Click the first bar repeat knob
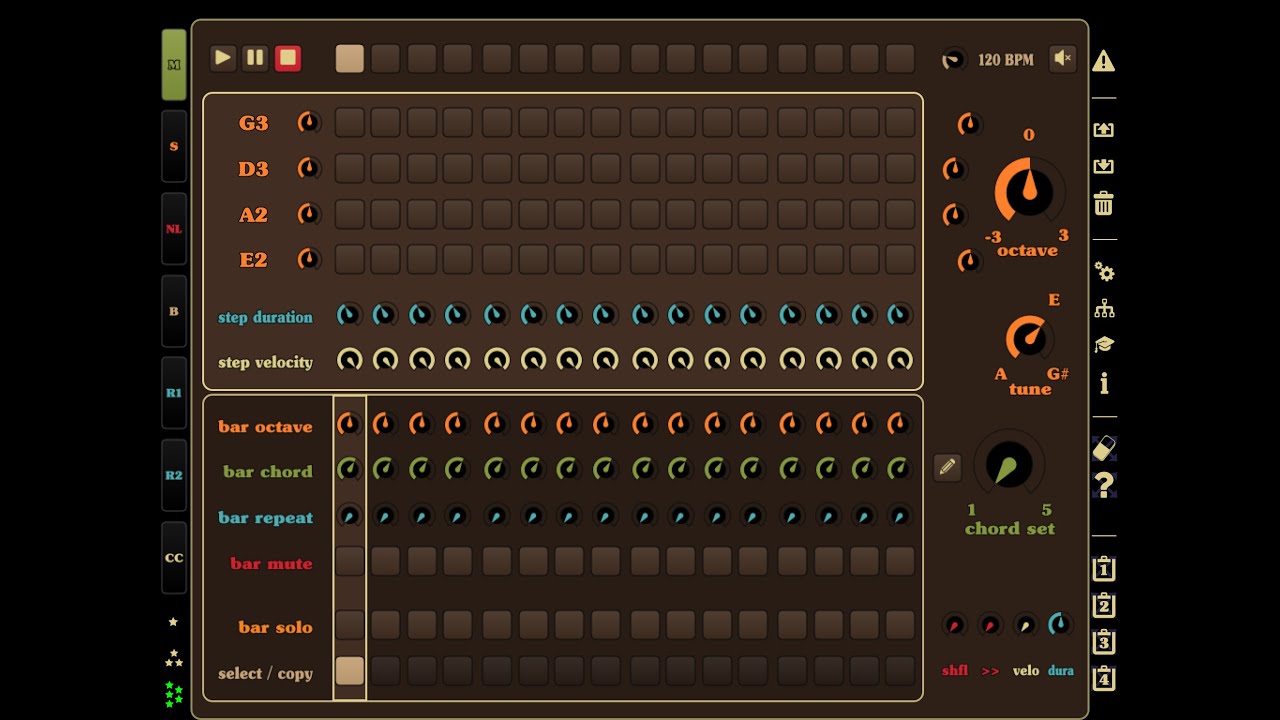This screenshot has width=1280, height=720. click(x=349, y=515)
